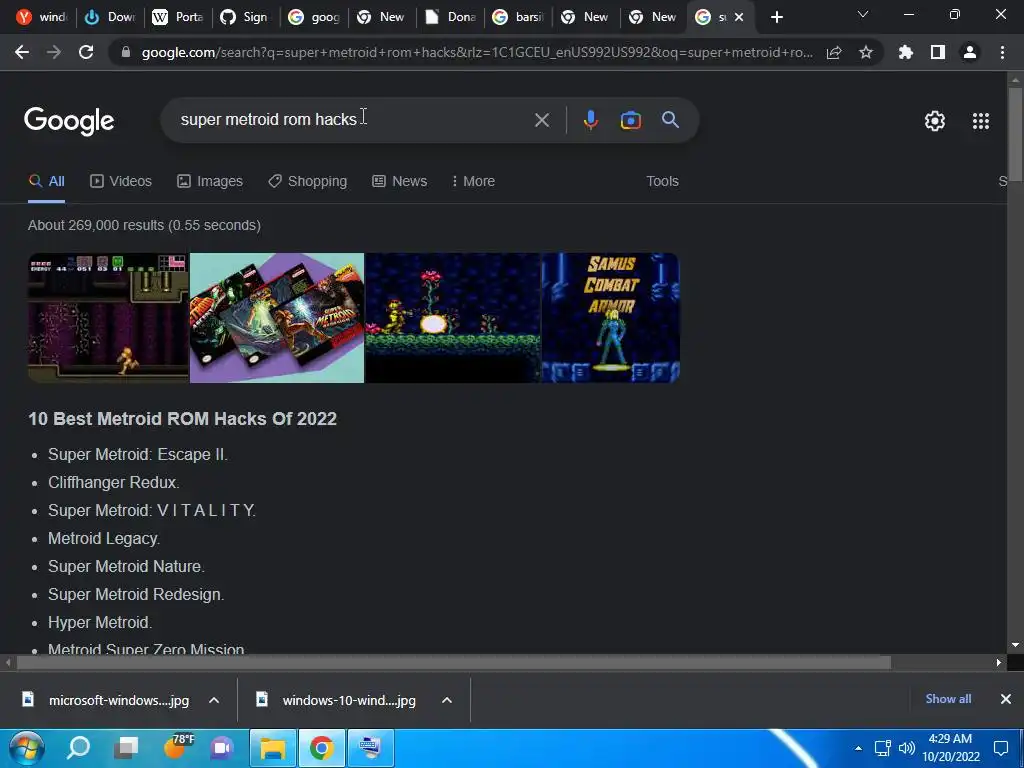Expand options for windows-10-wind jpg download

coord(447,700)
